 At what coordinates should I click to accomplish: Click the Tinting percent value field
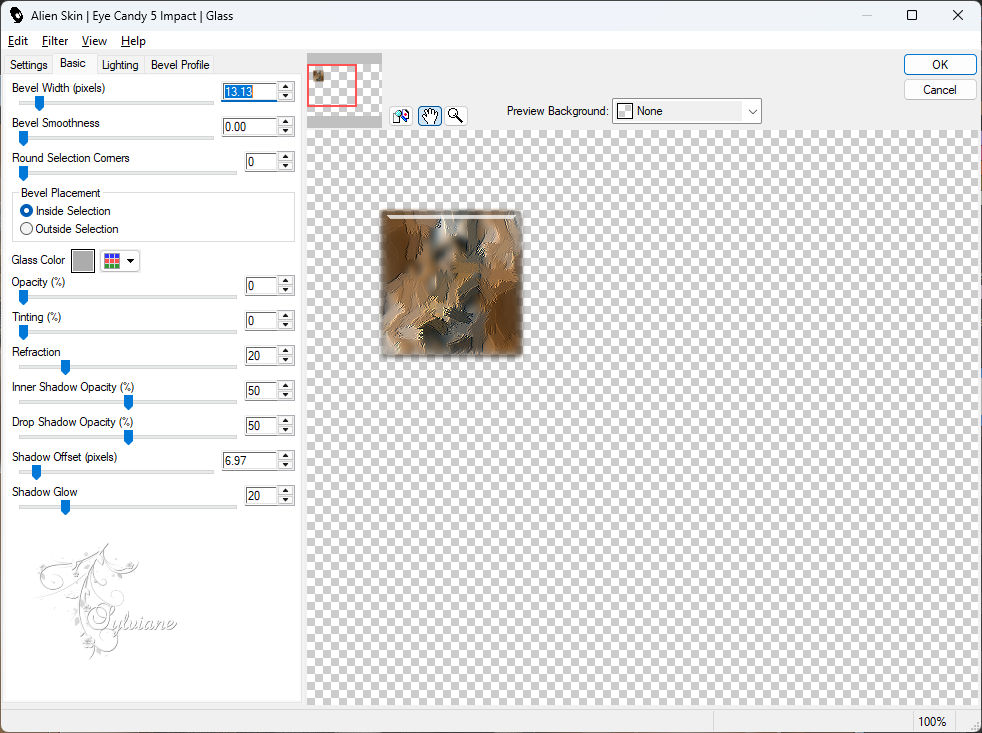click(x=261, y=321)
